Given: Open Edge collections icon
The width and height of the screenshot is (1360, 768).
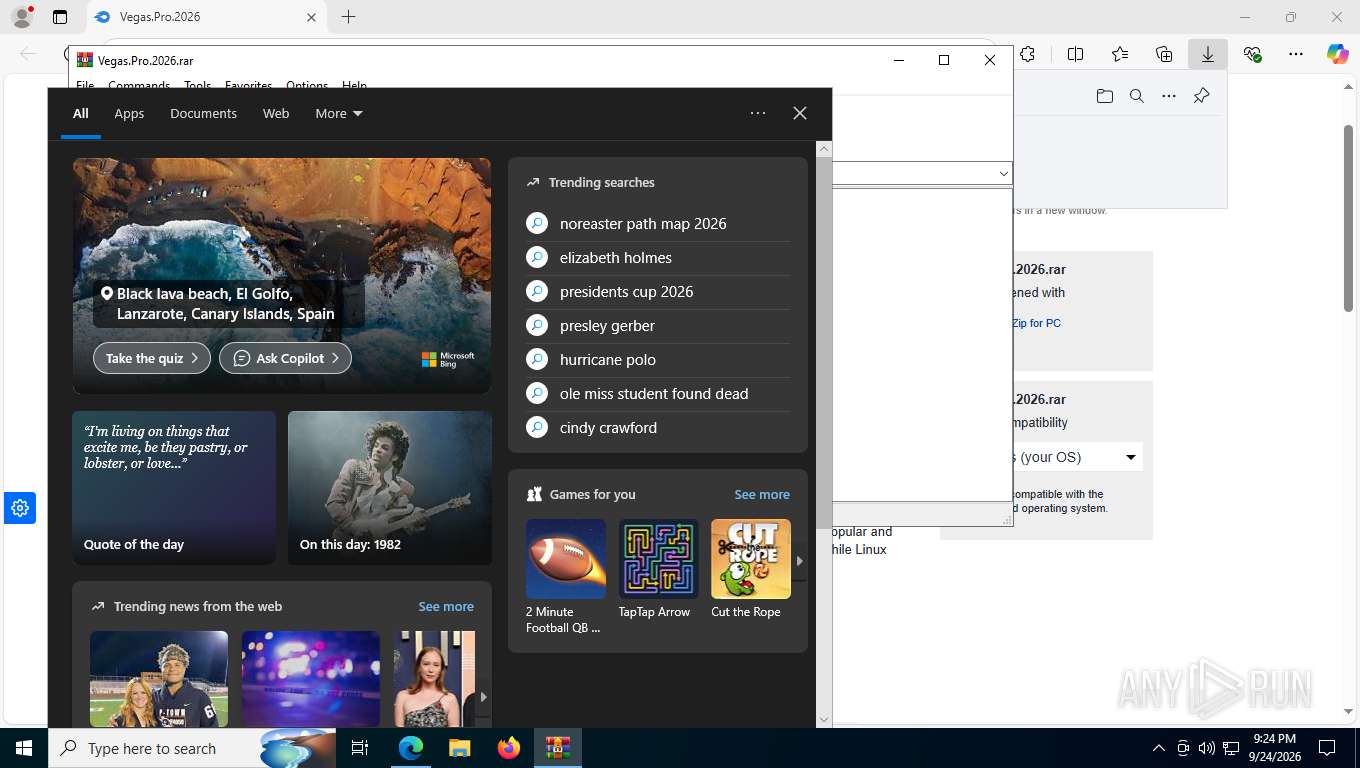Looking at the screenshot, I should pyautogui.click(x=1164, y=54).
